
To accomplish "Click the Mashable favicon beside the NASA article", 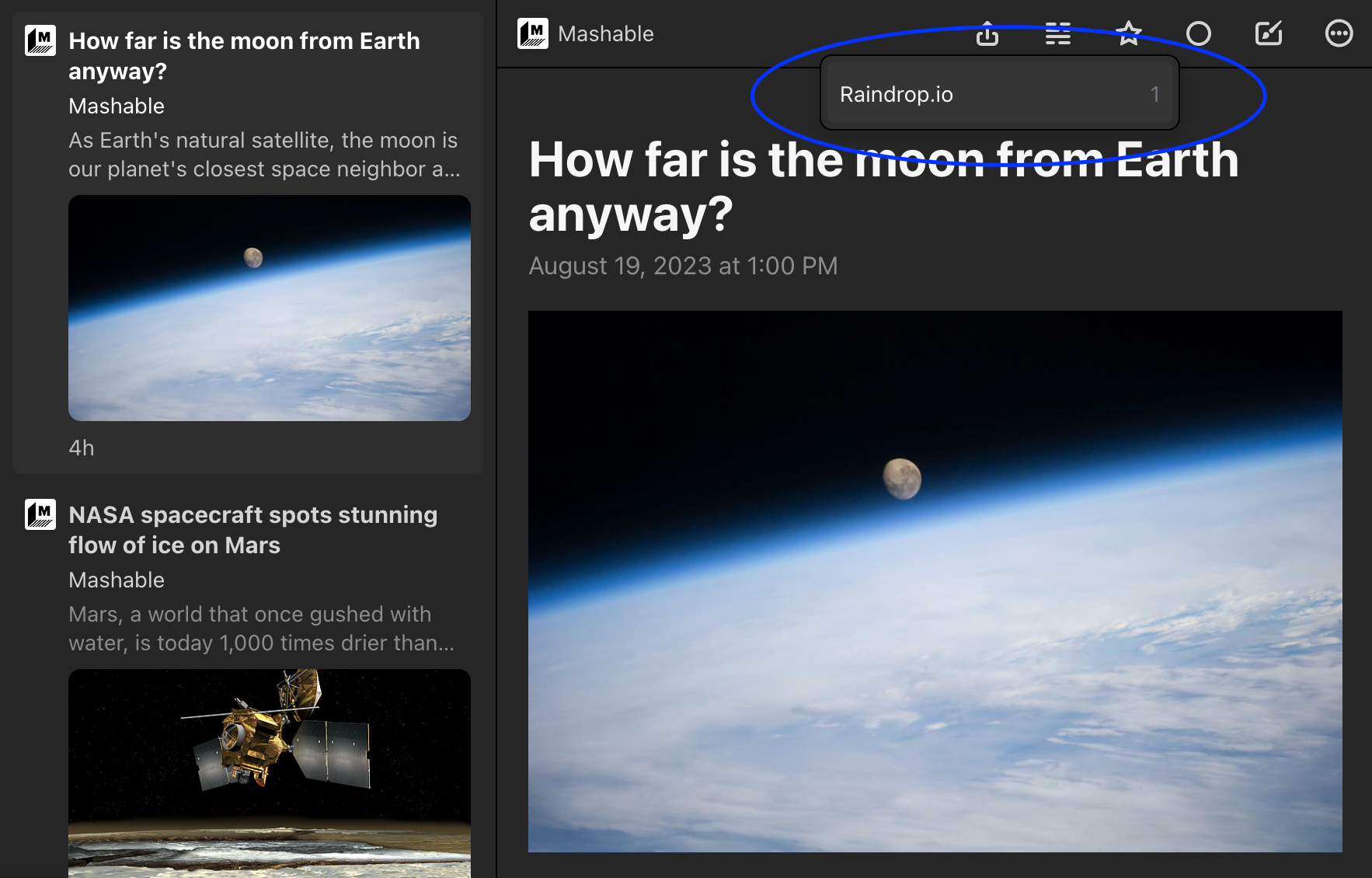I will click(40, 514).
